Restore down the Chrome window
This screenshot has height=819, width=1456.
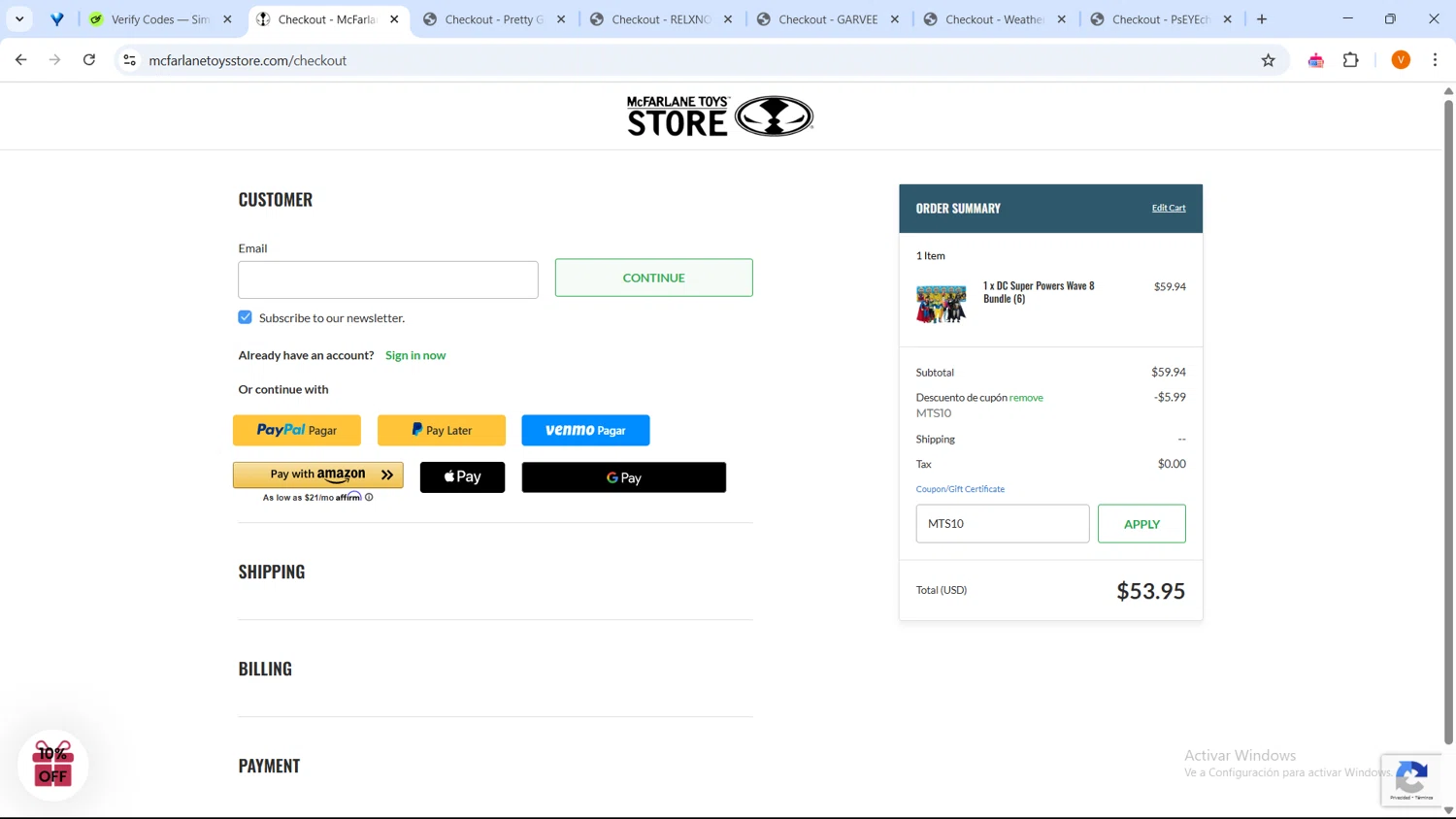(1390, 18)
